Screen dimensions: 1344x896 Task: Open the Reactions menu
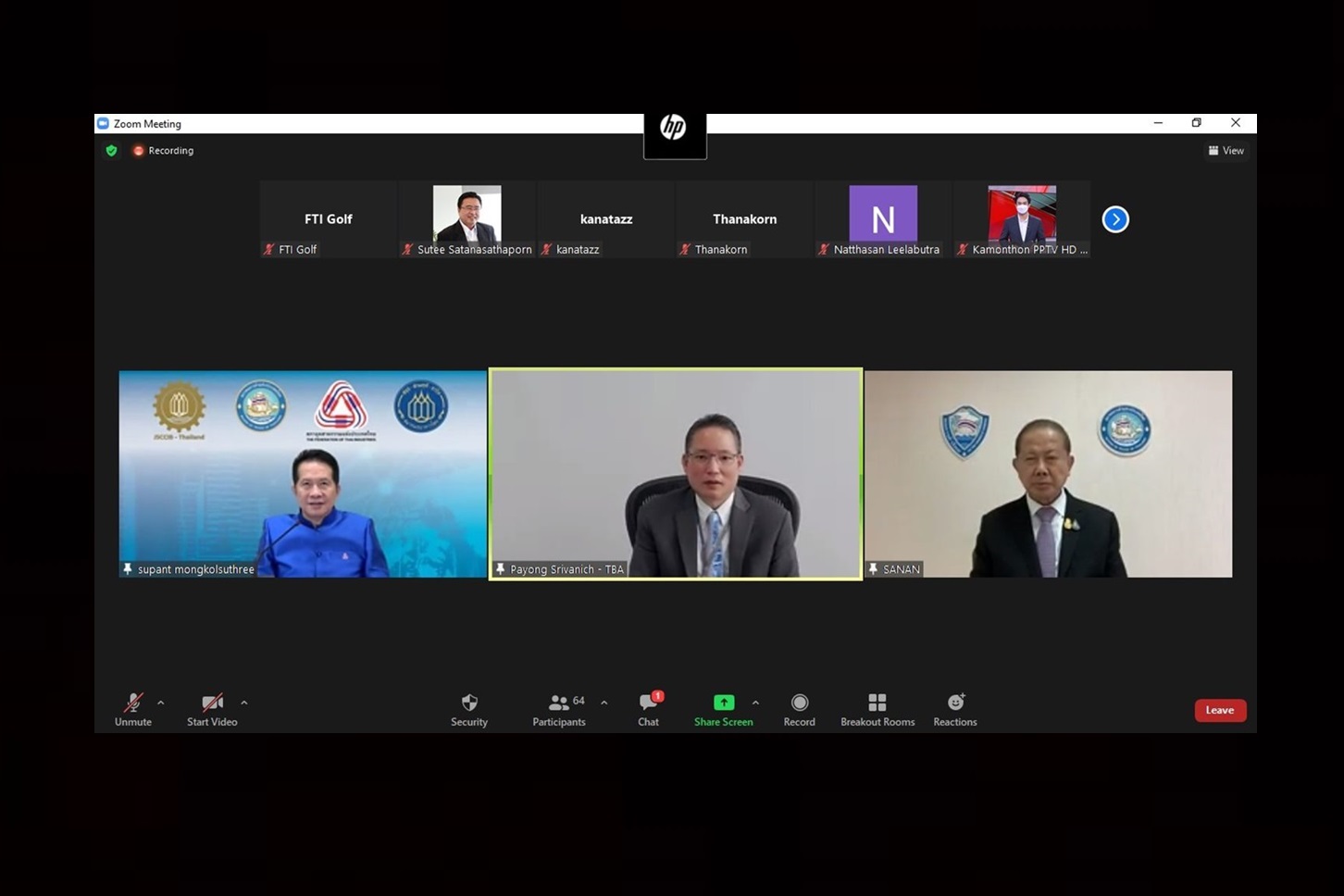(955, 709)
